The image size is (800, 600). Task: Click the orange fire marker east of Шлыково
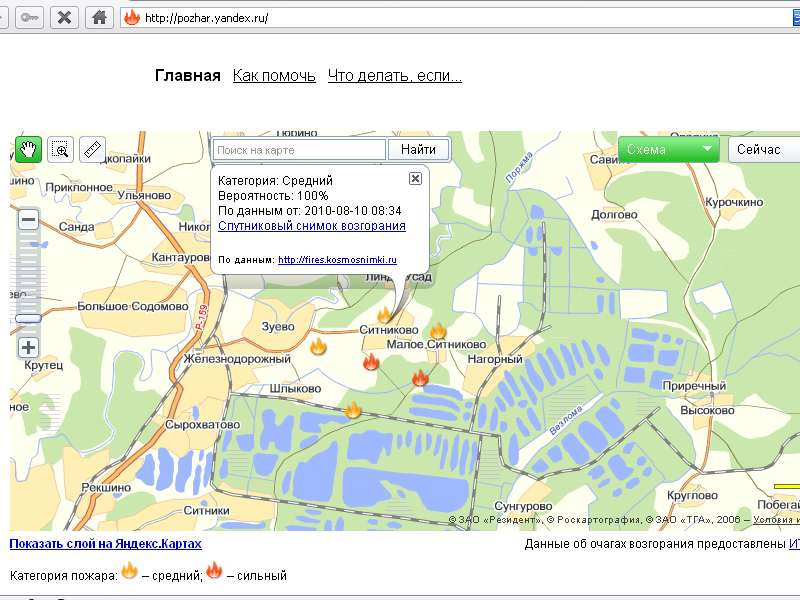pyautogui.click(x=352, y=409)
